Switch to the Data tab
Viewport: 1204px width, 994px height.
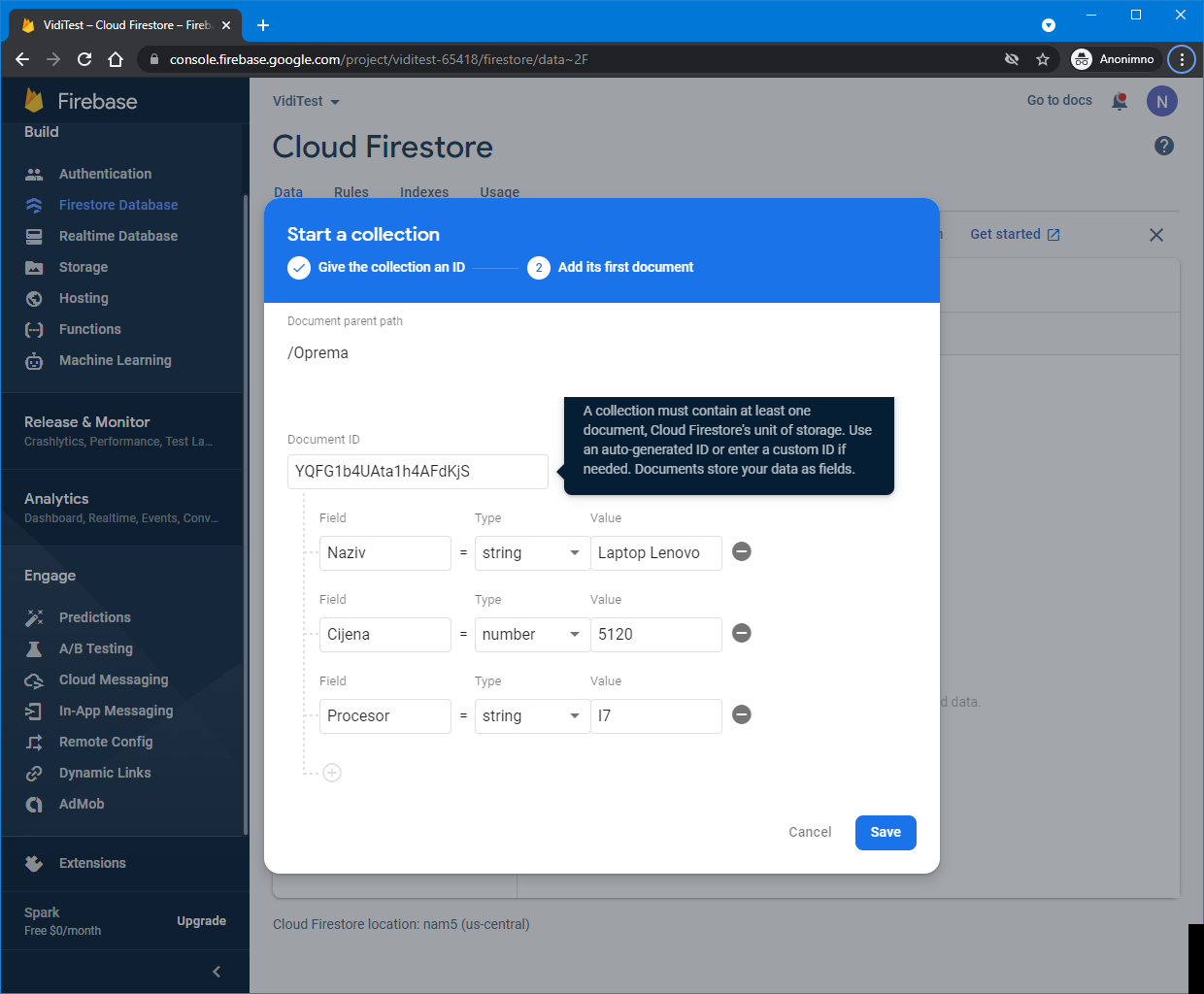[288, 192]
